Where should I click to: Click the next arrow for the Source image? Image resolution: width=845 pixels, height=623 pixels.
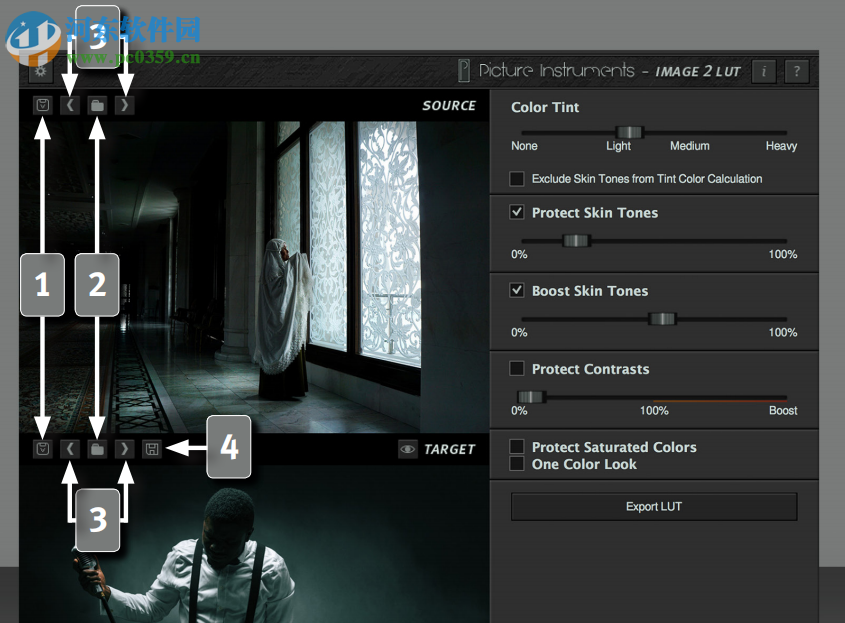pos(124,104)
